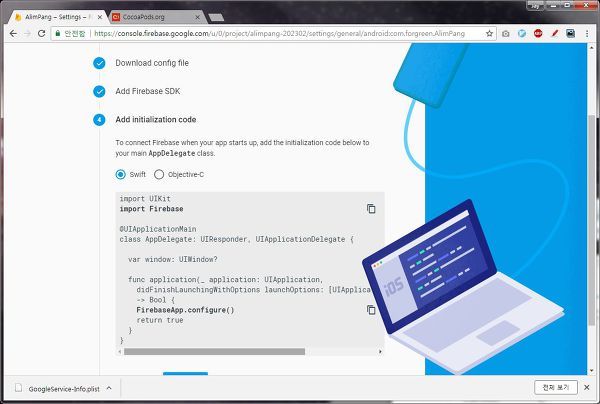Click the code scrollbar right arrow
Viewport: 600px width, 404px height.
(x=380, y=352)
